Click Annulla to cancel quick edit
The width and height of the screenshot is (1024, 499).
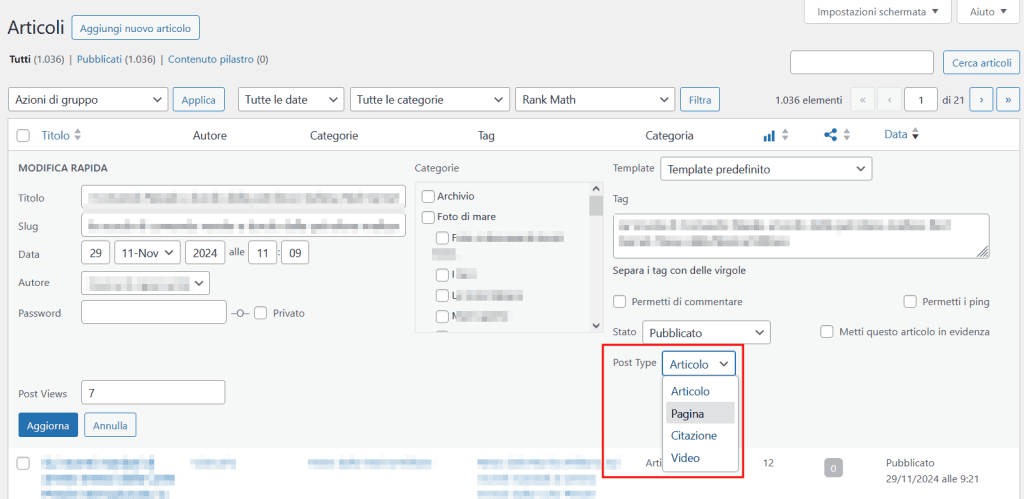click(110, 425)
